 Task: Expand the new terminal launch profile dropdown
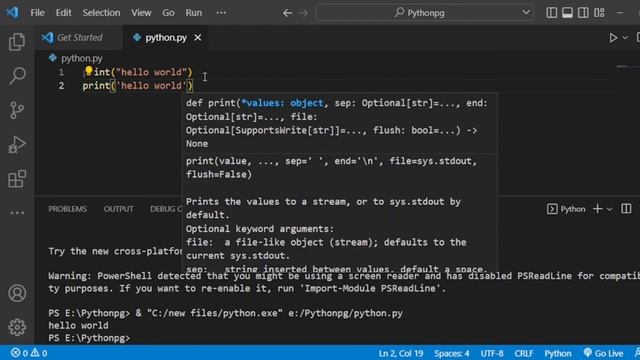click(609, 209)
